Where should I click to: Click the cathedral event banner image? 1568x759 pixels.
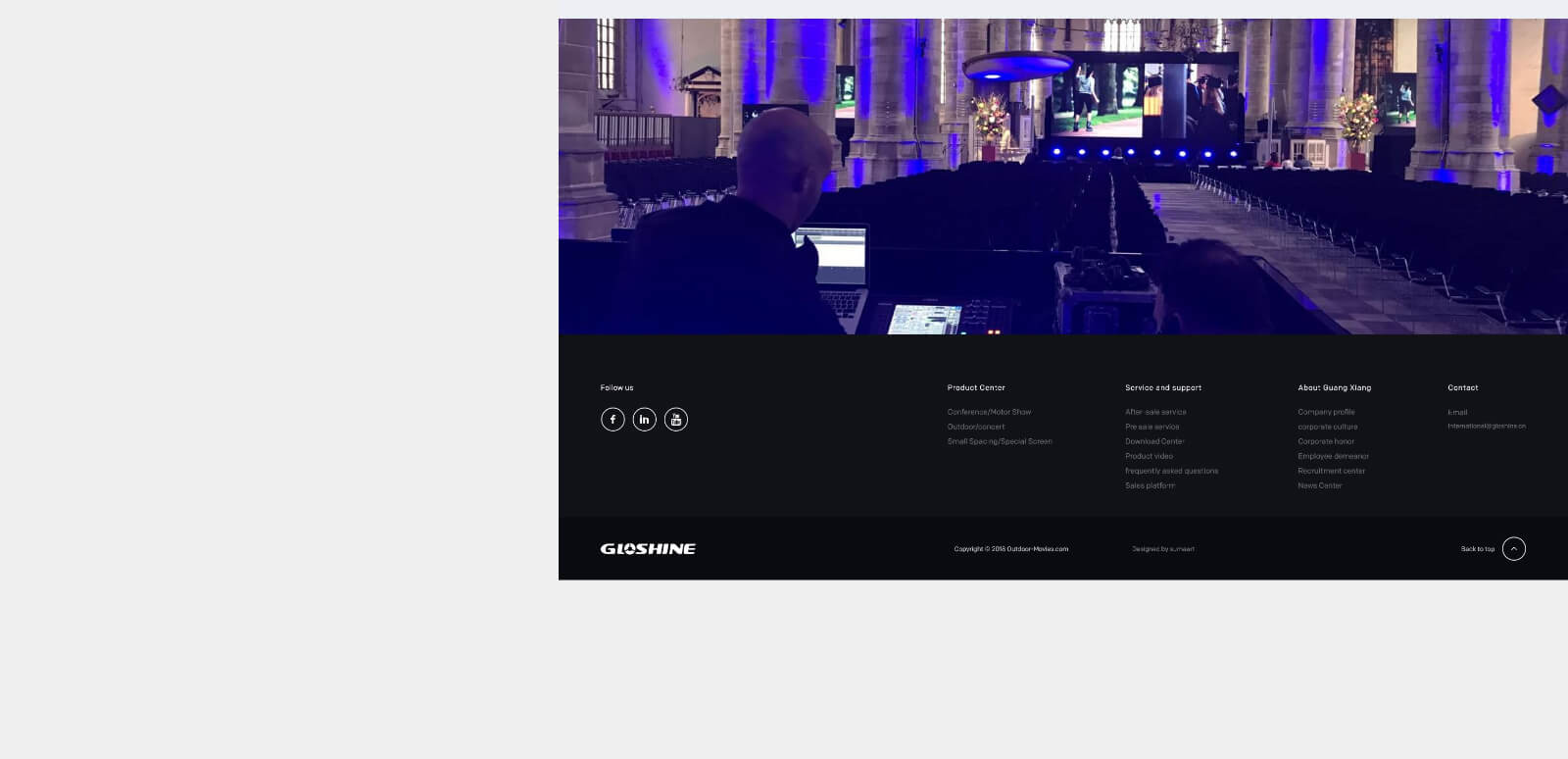tap(1062, 177)
